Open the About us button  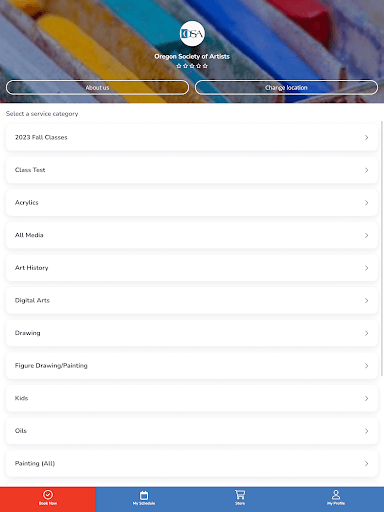pyautogui.click(x=97, y=87)
